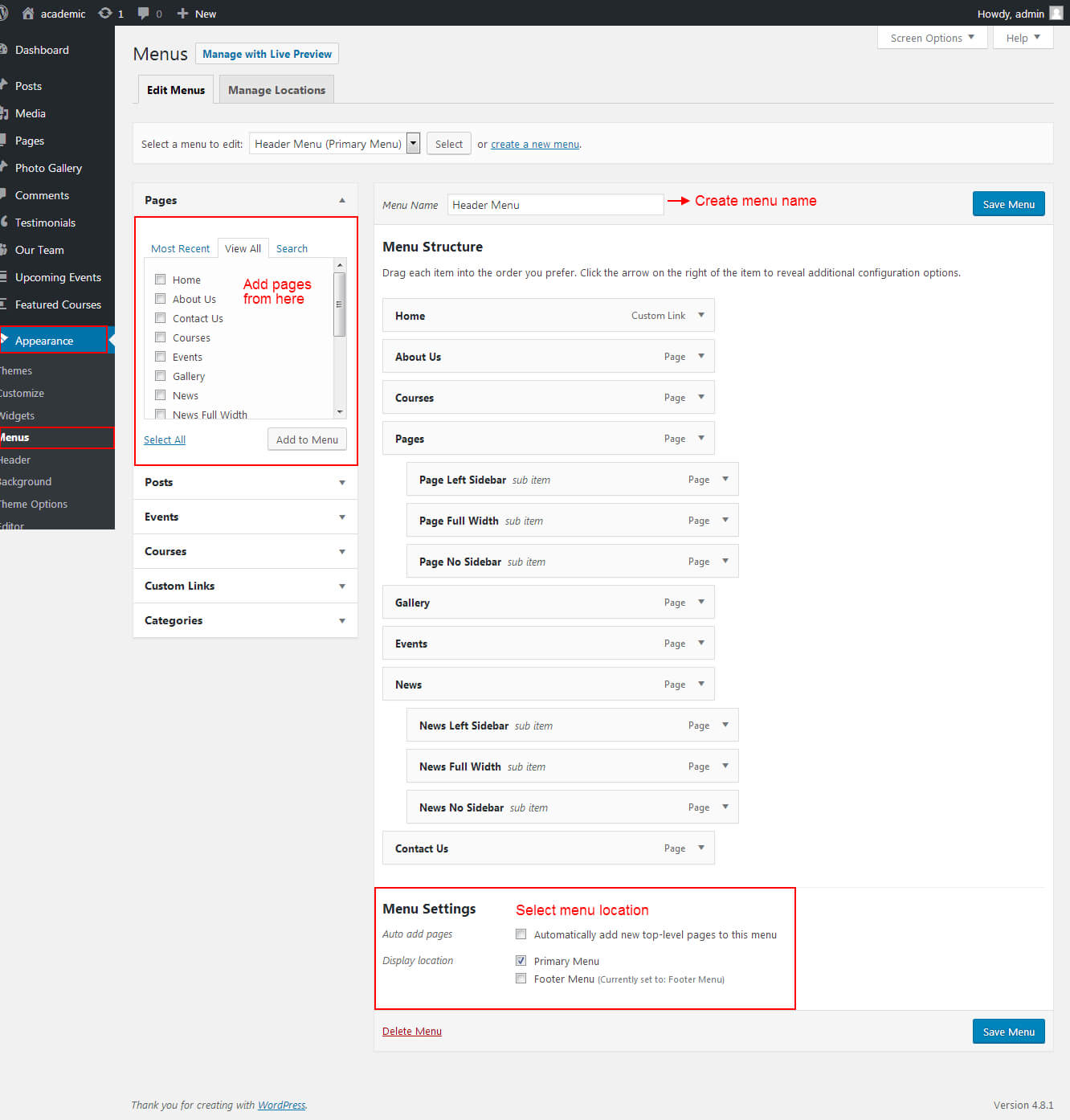
Task: Open Featured Courses in the sidebar
Action: [x=57, y=305]
